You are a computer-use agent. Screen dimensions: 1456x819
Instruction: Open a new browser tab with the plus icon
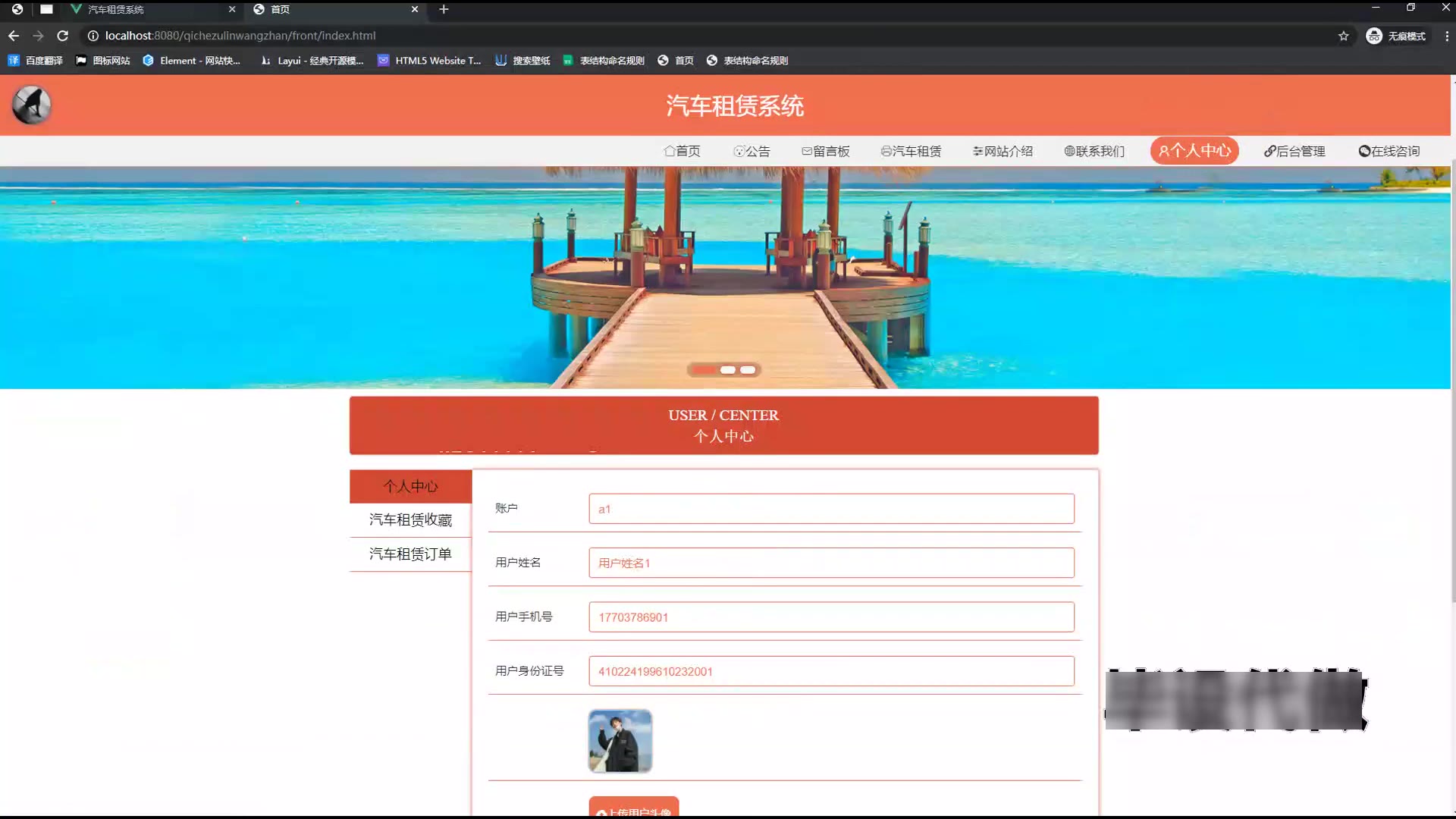coord(444,9)
